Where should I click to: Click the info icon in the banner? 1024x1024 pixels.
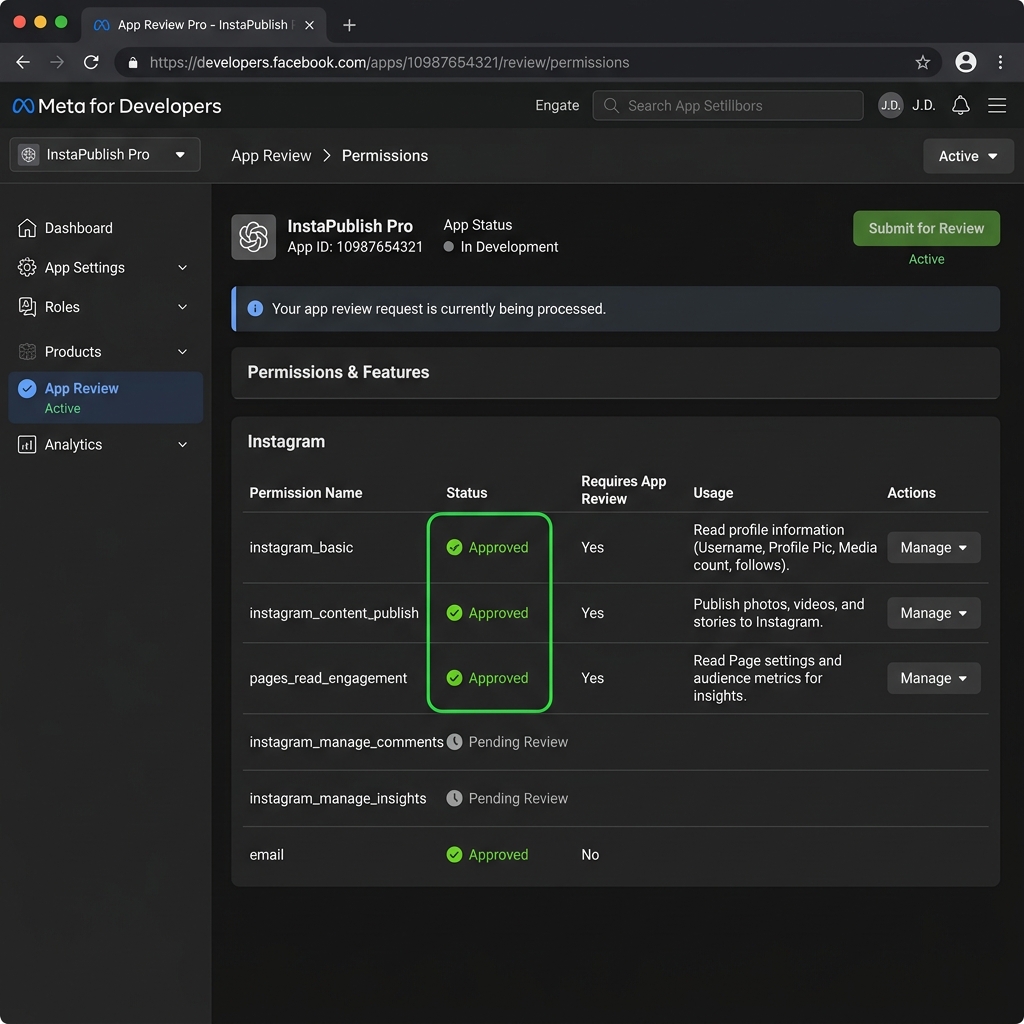coord(255,309)
